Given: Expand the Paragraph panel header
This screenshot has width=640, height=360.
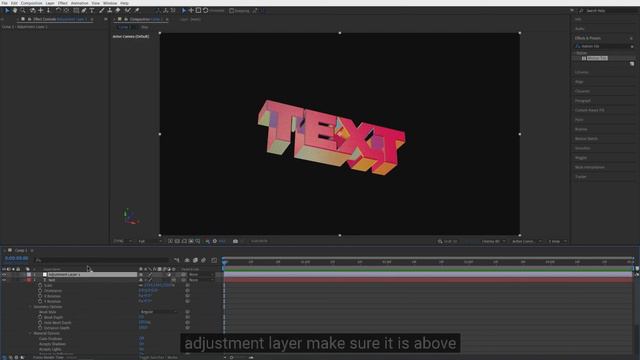Looking at the screenshot, I should pyautogui.click(x=583, y=100).
